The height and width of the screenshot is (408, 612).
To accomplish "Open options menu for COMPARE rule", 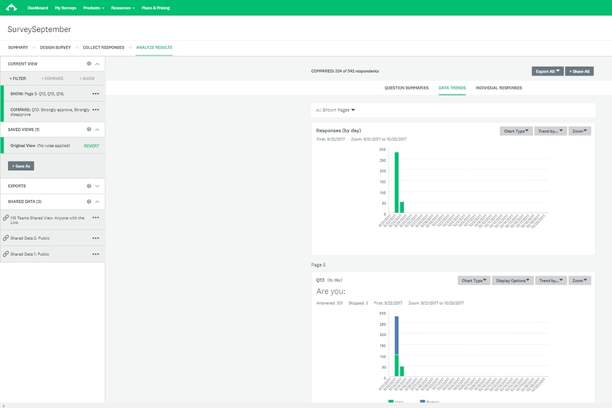I will tap(96, 110).
